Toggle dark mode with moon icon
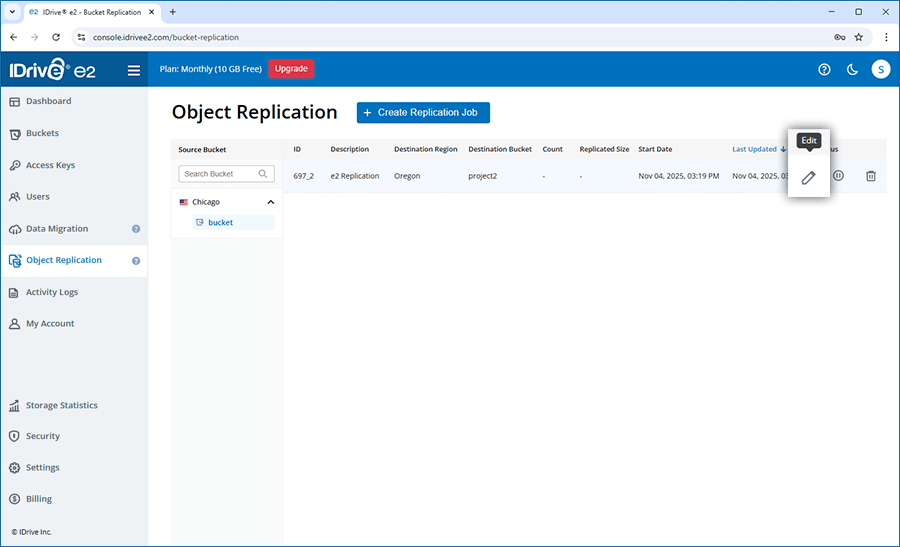 (852, 70)
